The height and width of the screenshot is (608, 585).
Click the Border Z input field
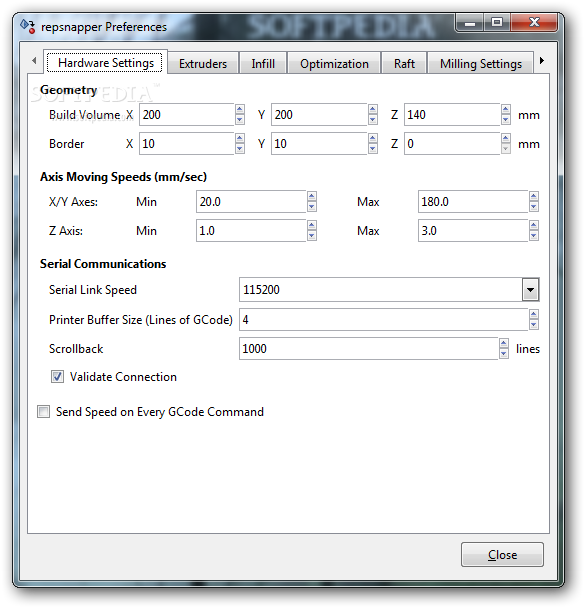(452, 143)
